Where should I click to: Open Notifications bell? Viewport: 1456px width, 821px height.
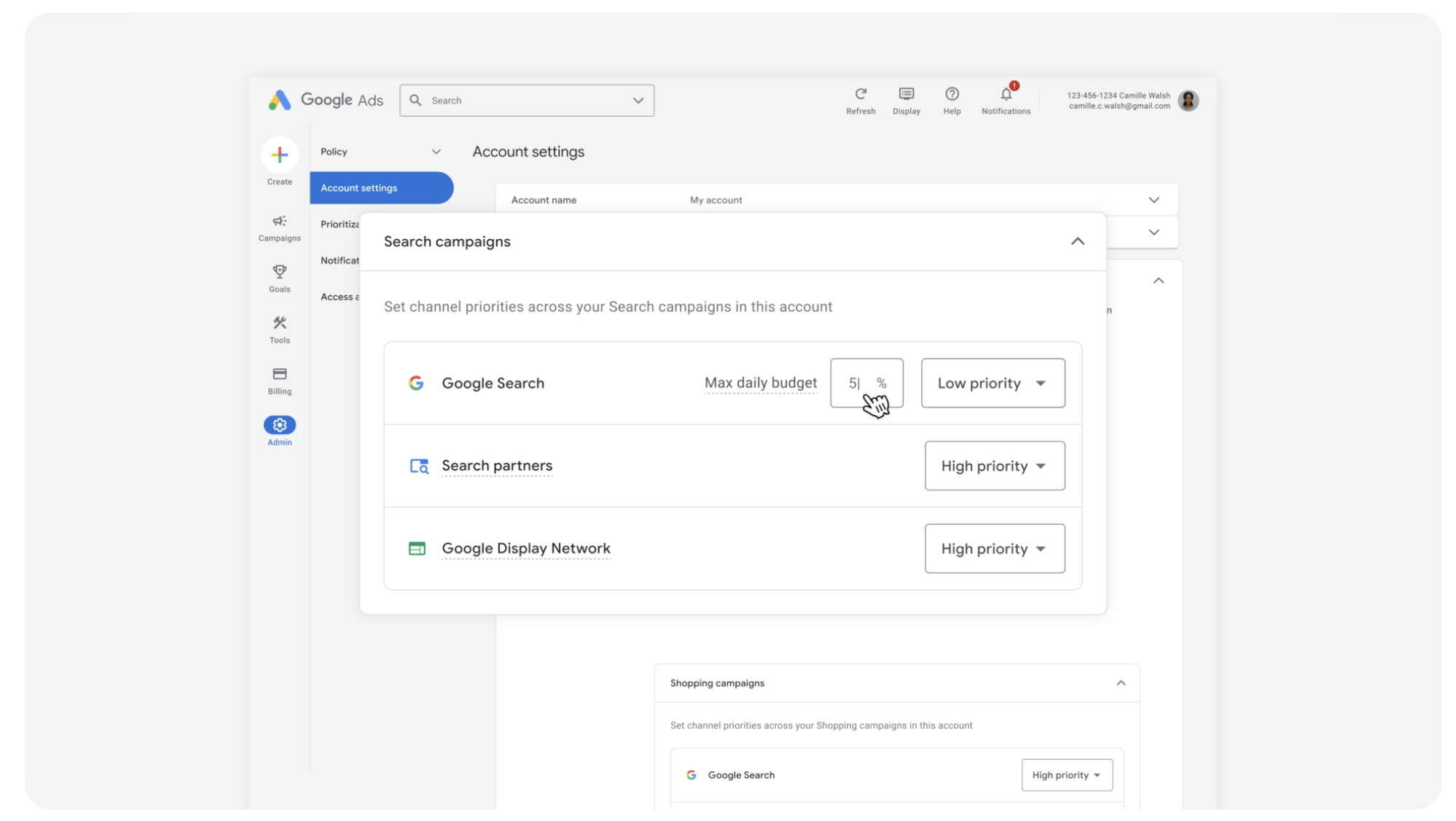(1006, 94)
